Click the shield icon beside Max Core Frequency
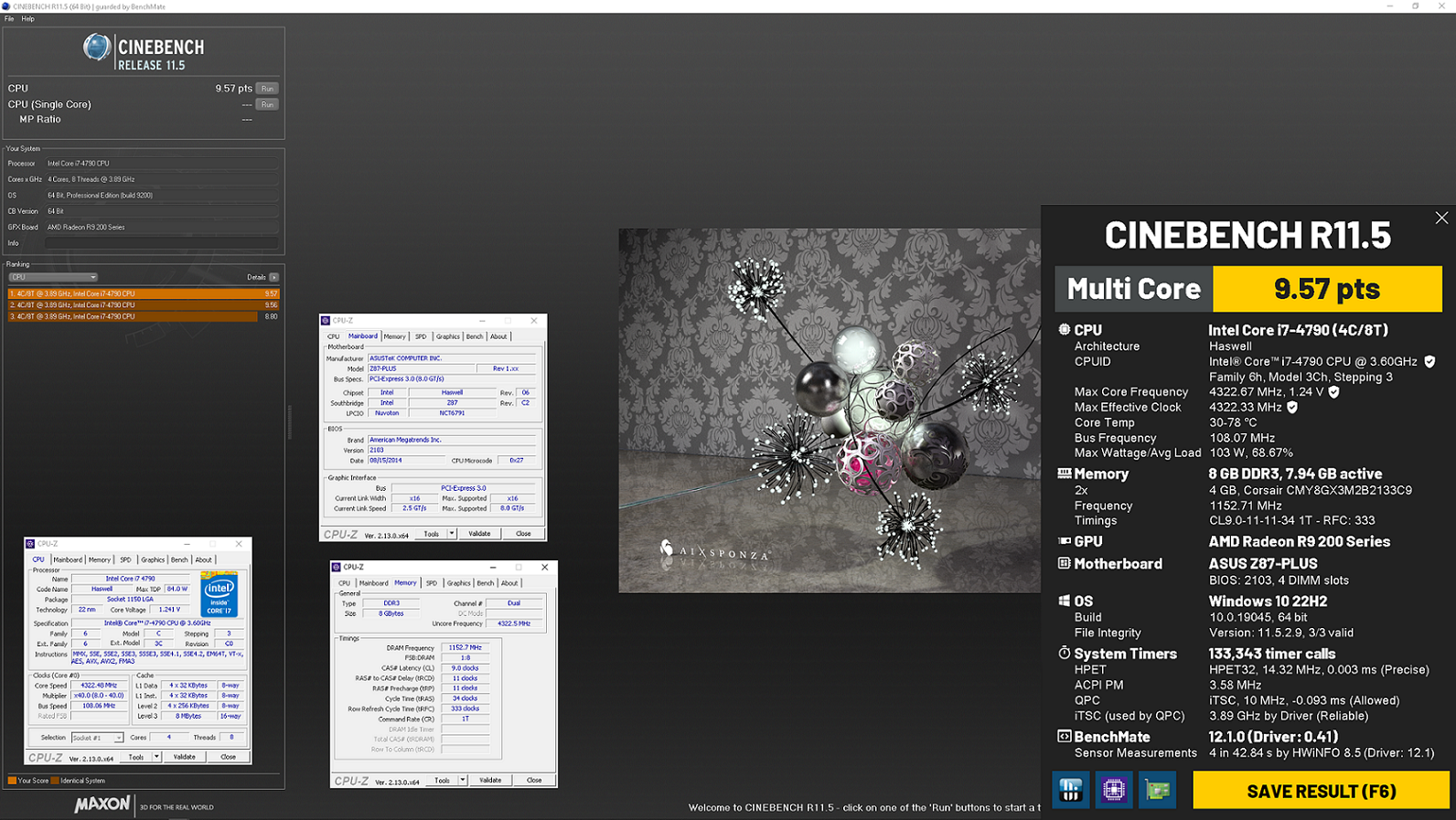This screenshot has height=820, width=1456. click(1333, 392)
